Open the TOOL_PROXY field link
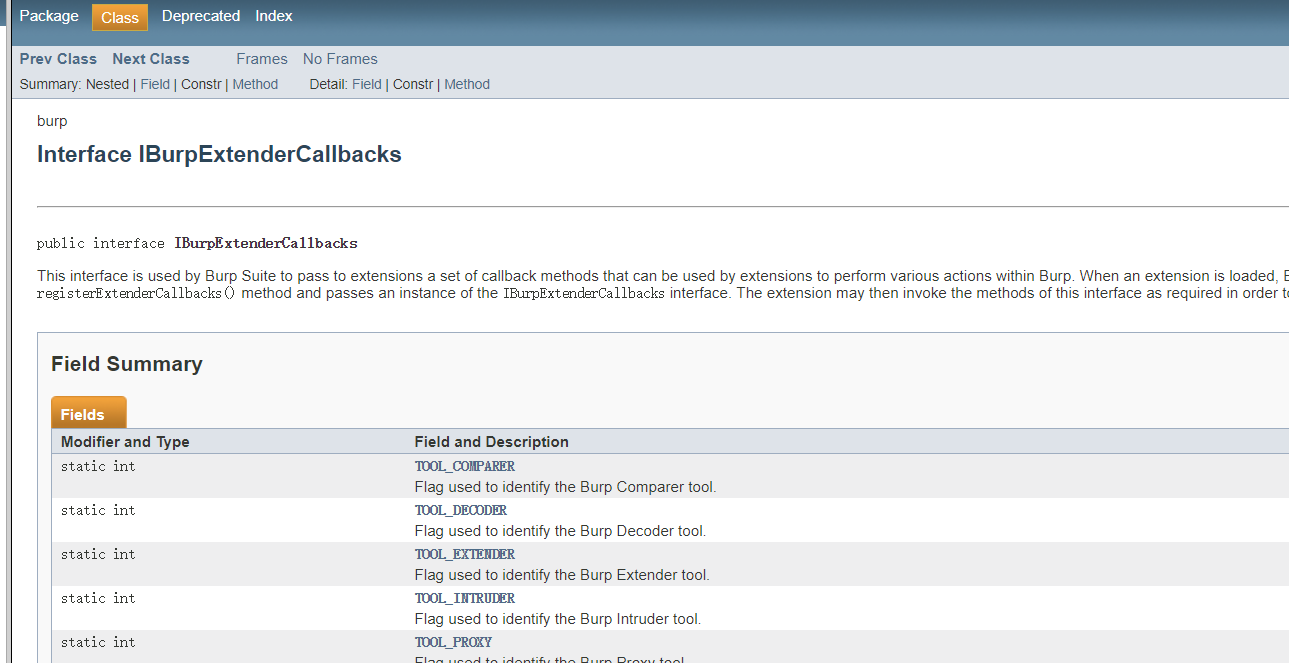The width and height of the screenshot is (1289, 663). (453, 642)
